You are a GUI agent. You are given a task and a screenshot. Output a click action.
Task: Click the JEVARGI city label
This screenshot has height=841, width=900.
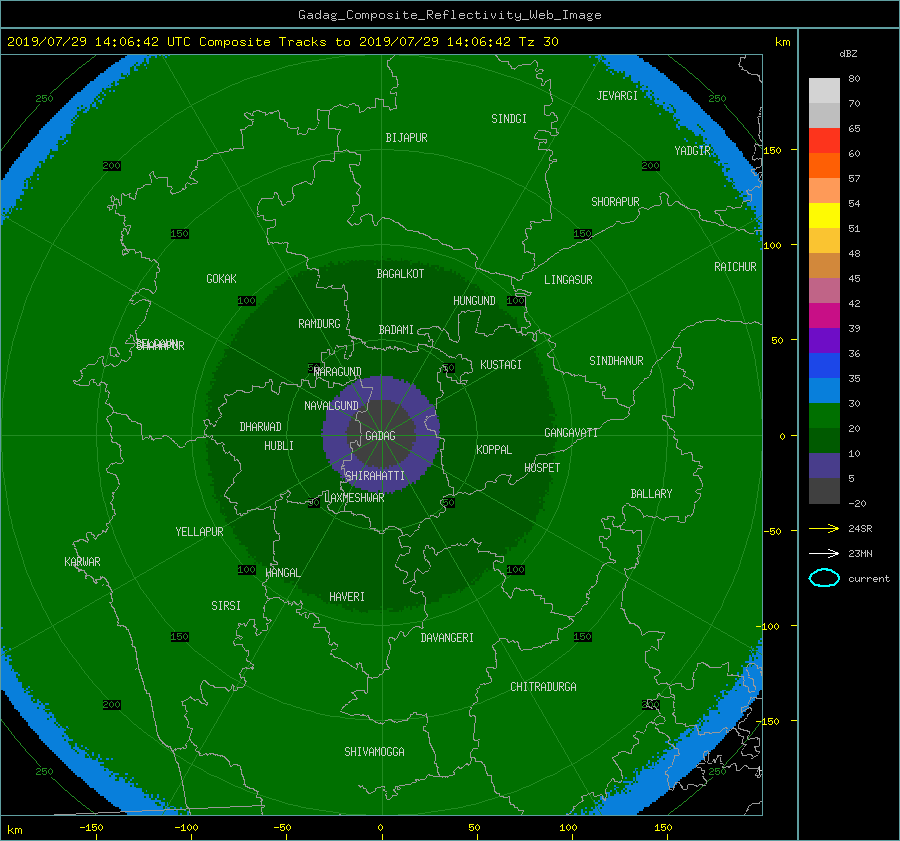(x=617, y=96)
